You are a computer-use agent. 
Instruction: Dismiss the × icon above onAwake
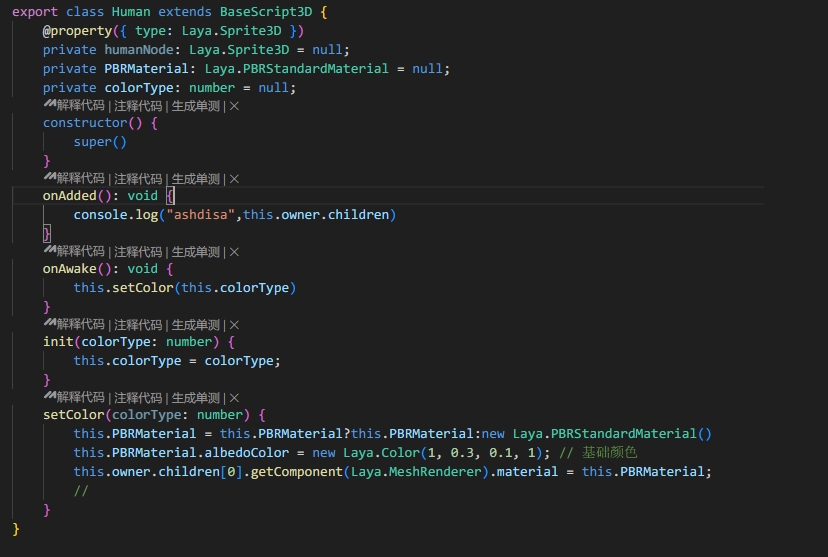(234, 252)
